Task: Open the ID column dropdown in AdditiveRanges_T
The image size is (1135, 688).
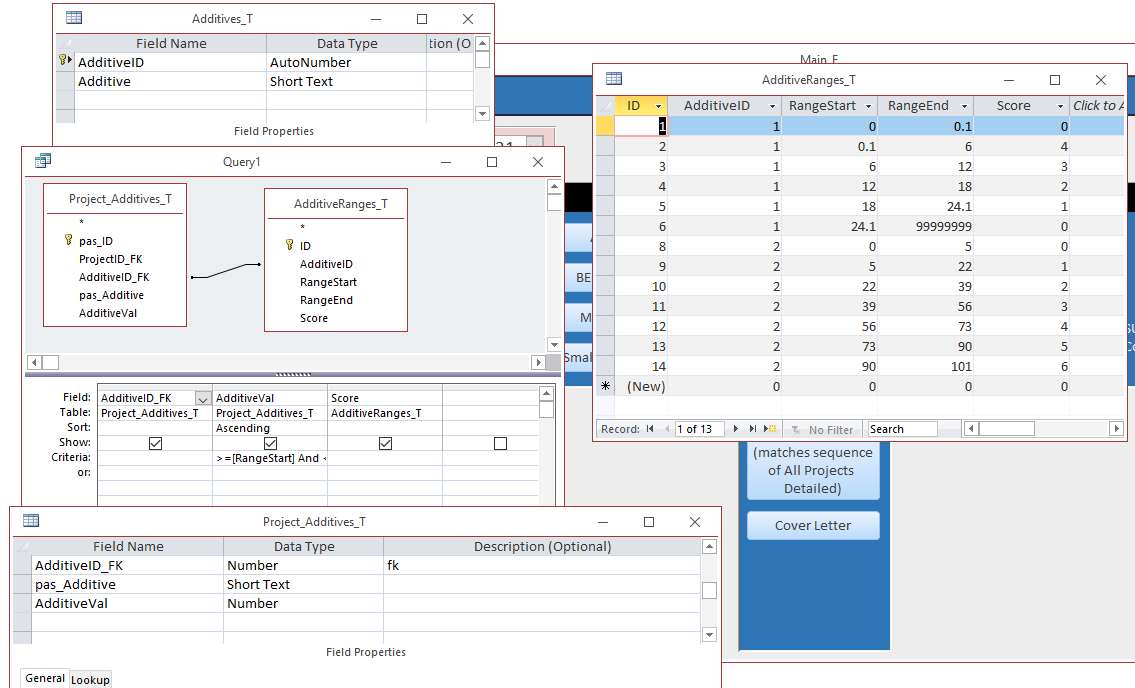Action: (658, 106)
